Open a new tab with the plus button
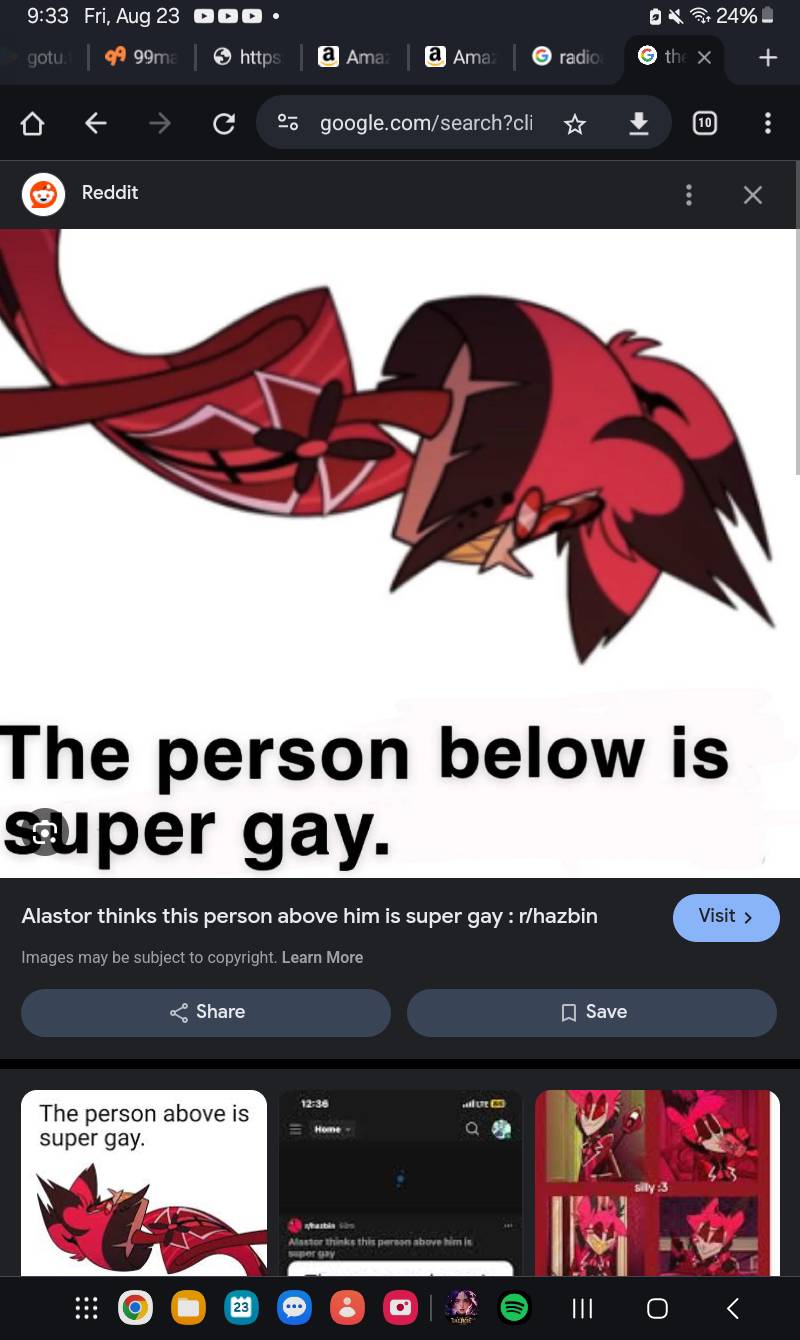Screen dimensions: 800x1340 [x=767, y=57]
